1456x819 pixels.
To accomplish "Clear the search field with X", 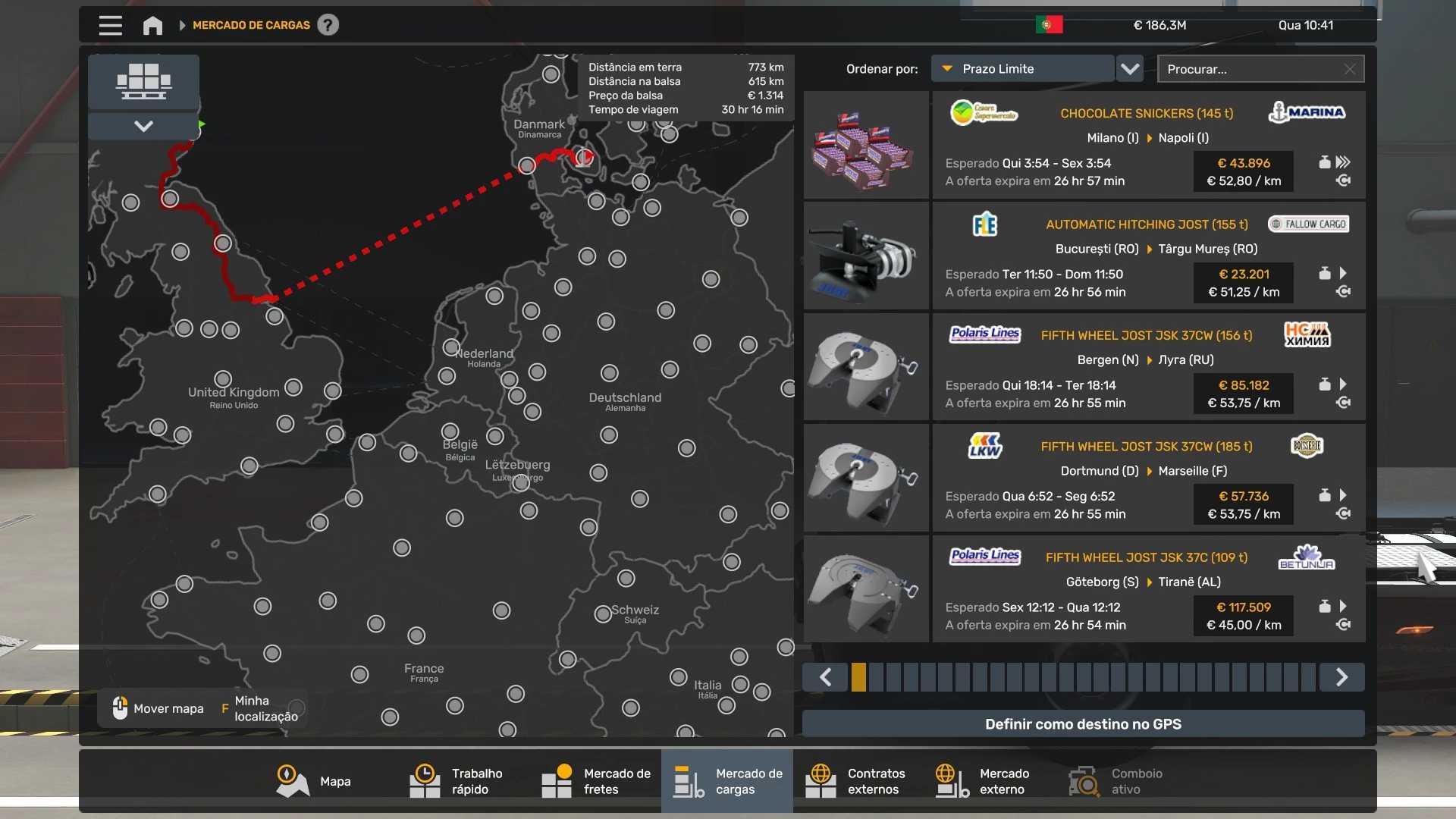I will 1349,69.
